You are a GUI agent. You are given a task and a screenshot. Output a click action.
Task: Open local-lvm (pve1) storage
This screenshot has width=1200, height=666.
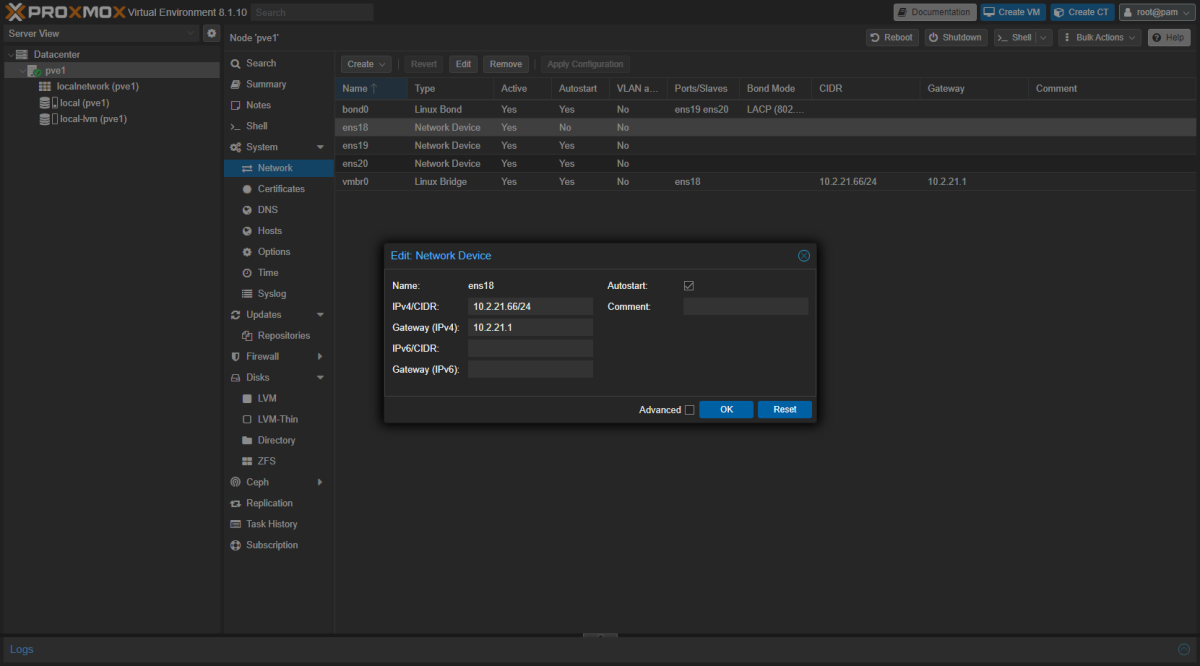coord(83,118)
